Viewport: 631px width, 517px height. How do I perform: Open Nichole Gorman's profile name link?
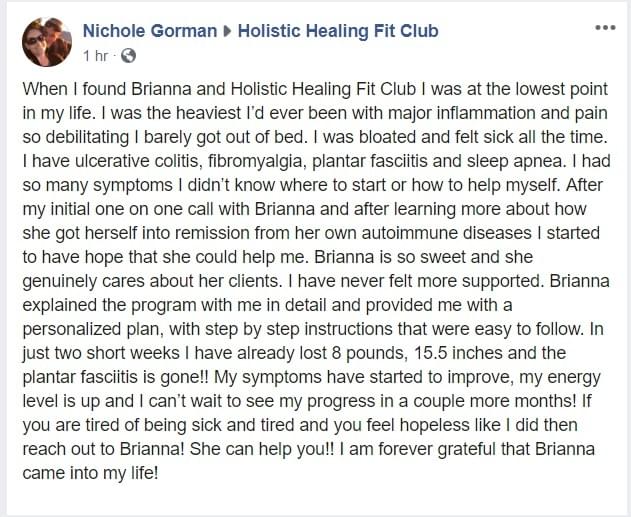click(x=150, y=31)
